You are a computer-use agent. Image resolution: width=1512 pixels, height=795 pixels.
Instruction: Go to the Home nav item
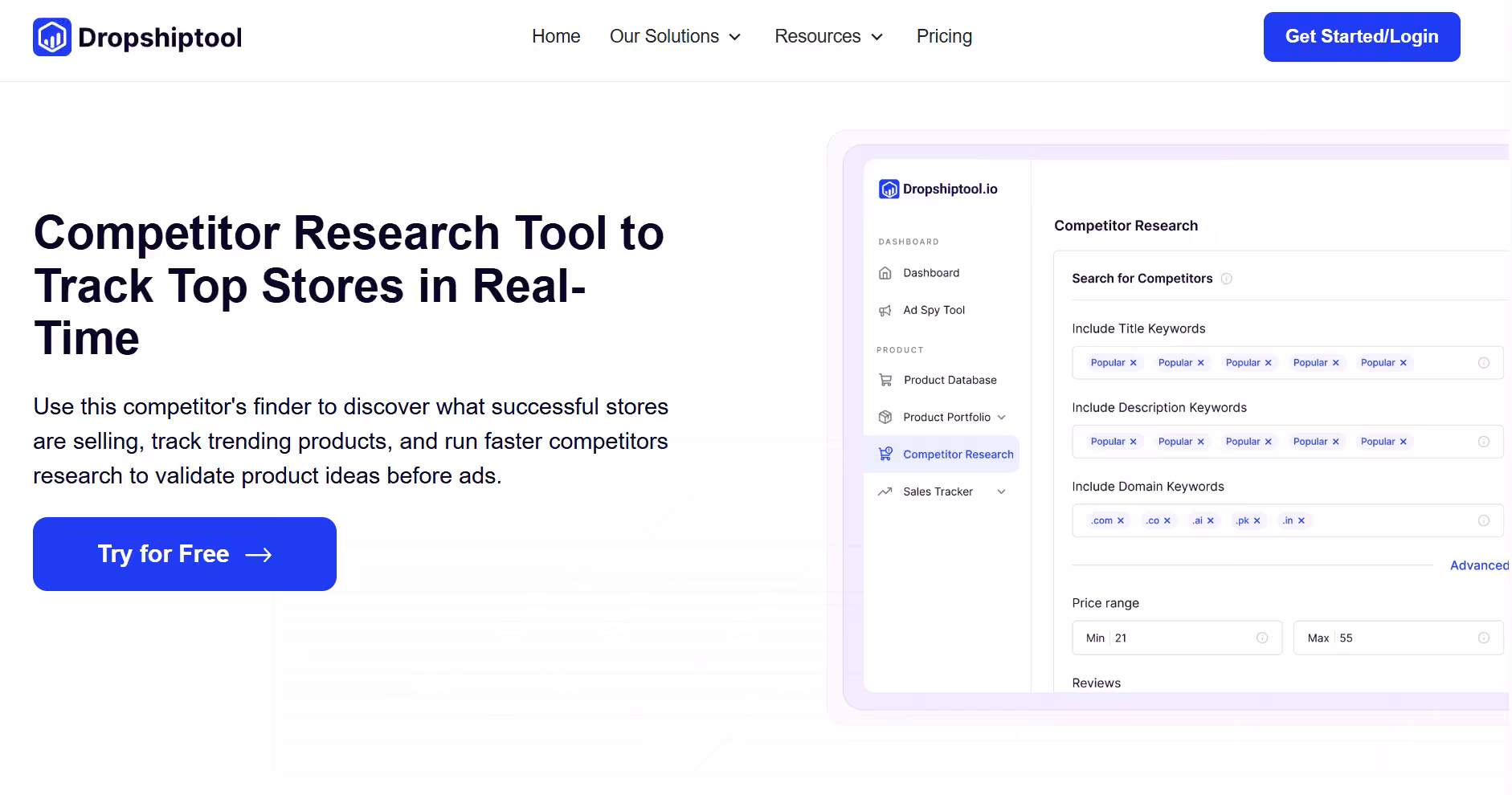[556, 36]
